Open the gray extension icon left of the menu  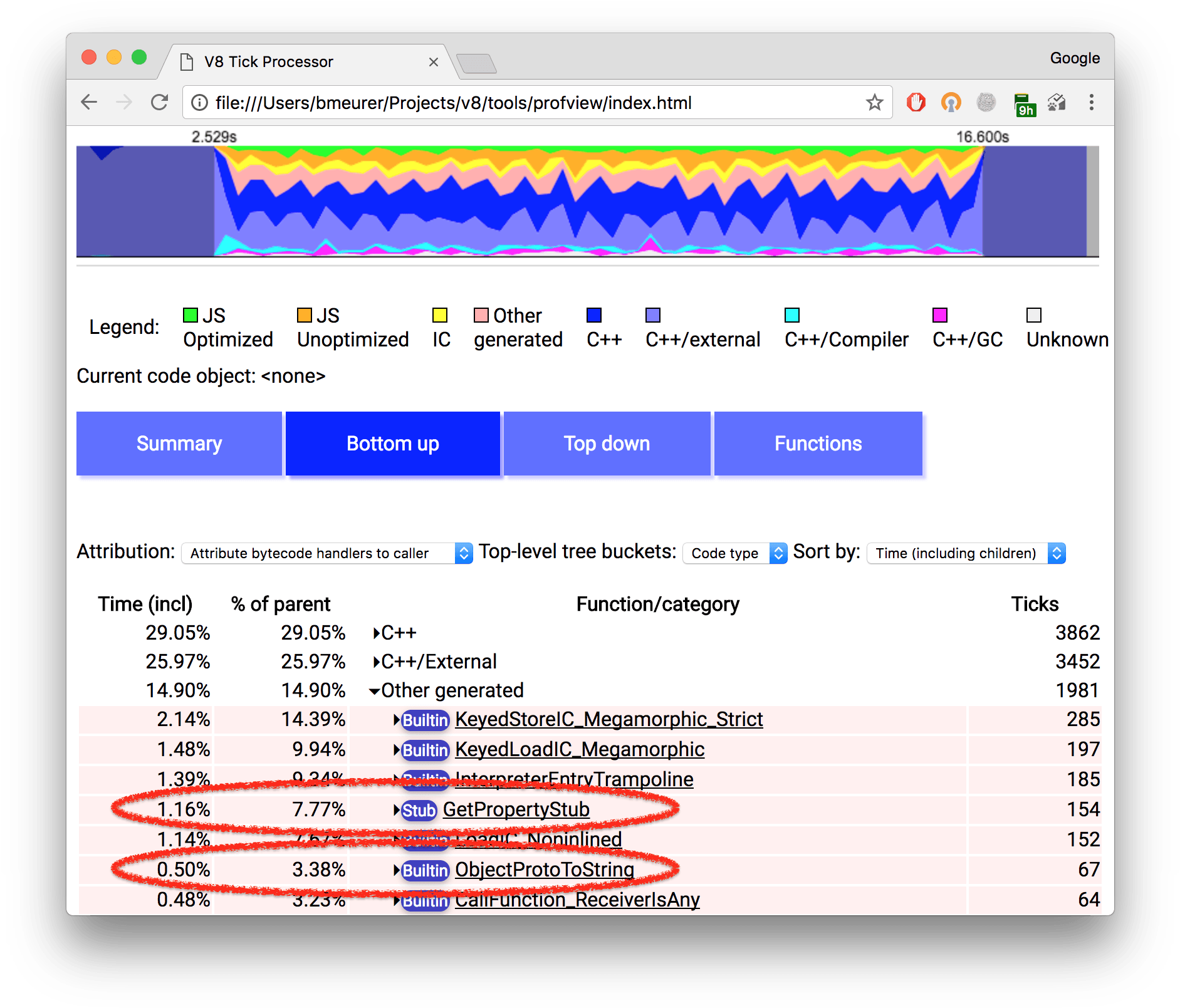(x=1057, y=102)
